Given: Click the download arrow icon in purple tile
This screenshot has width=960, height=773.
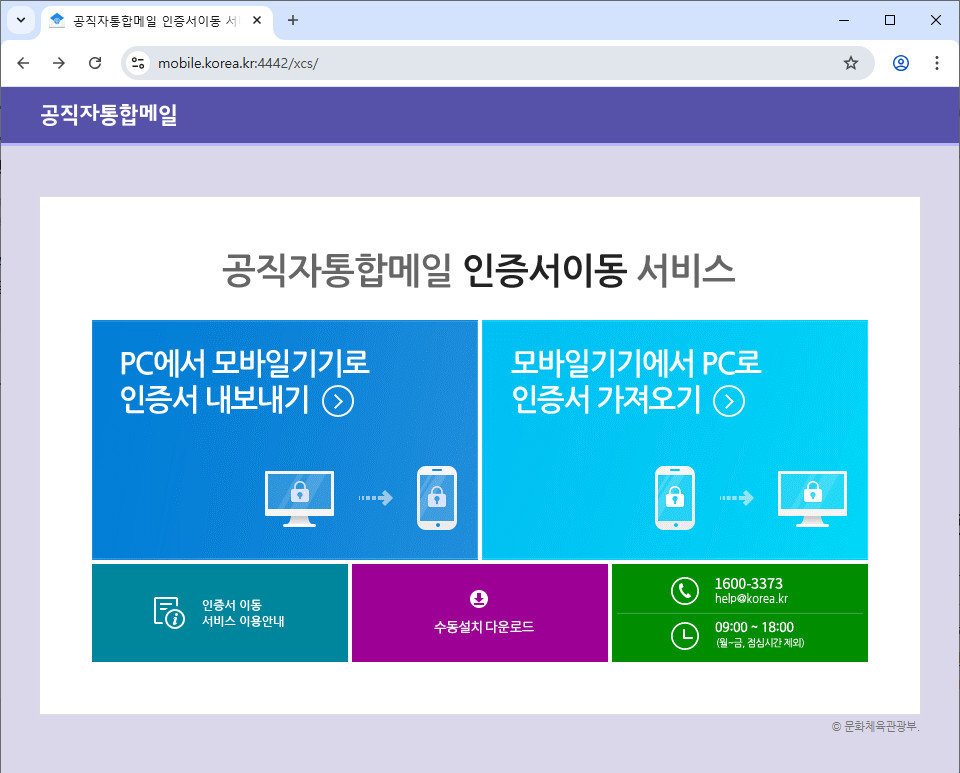Looking at the screenshot, I should coord(479,599).
